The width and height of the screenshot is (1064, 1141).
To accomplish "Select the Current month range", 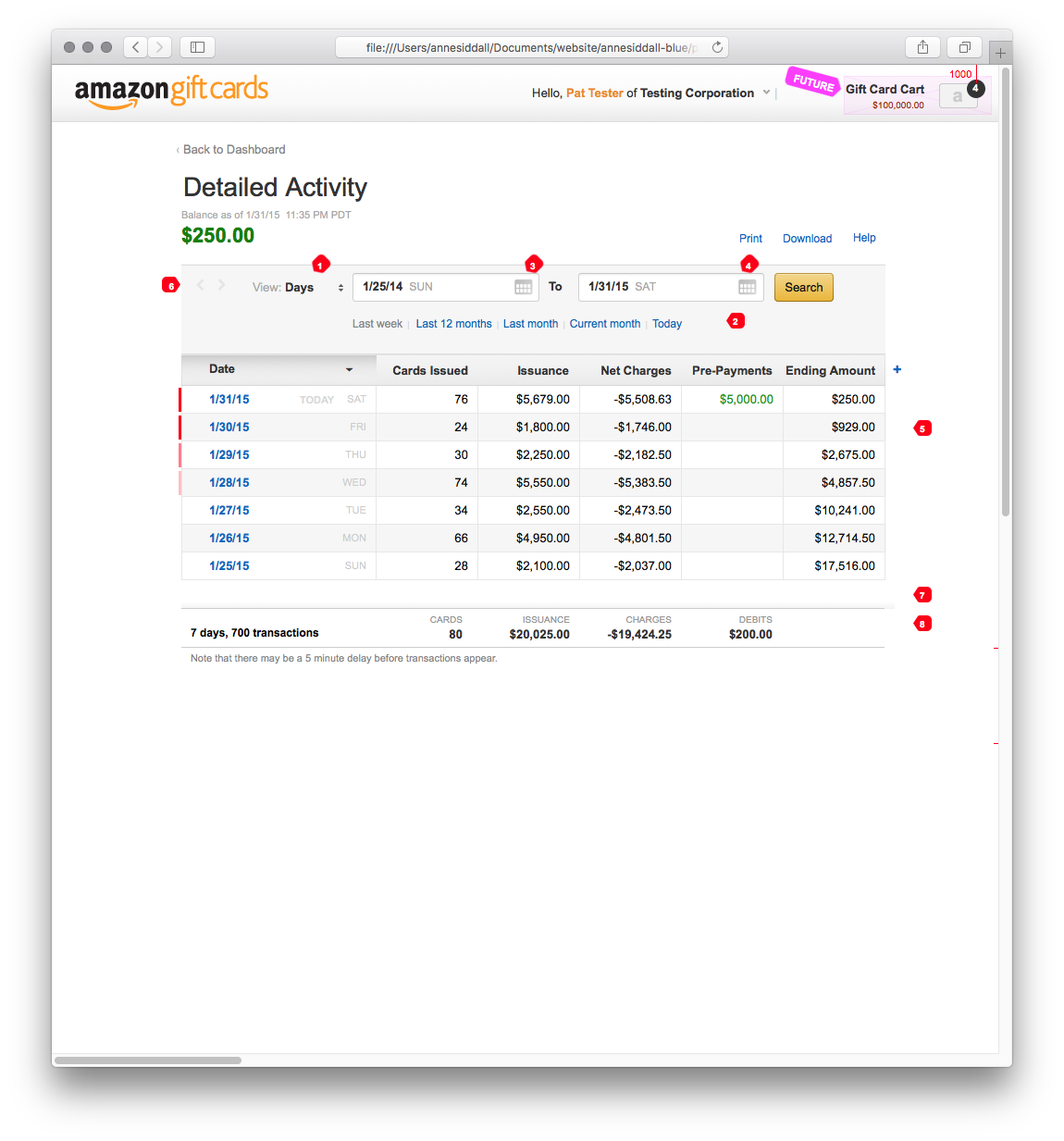I will pyautogui.click(x=605, y=324).
